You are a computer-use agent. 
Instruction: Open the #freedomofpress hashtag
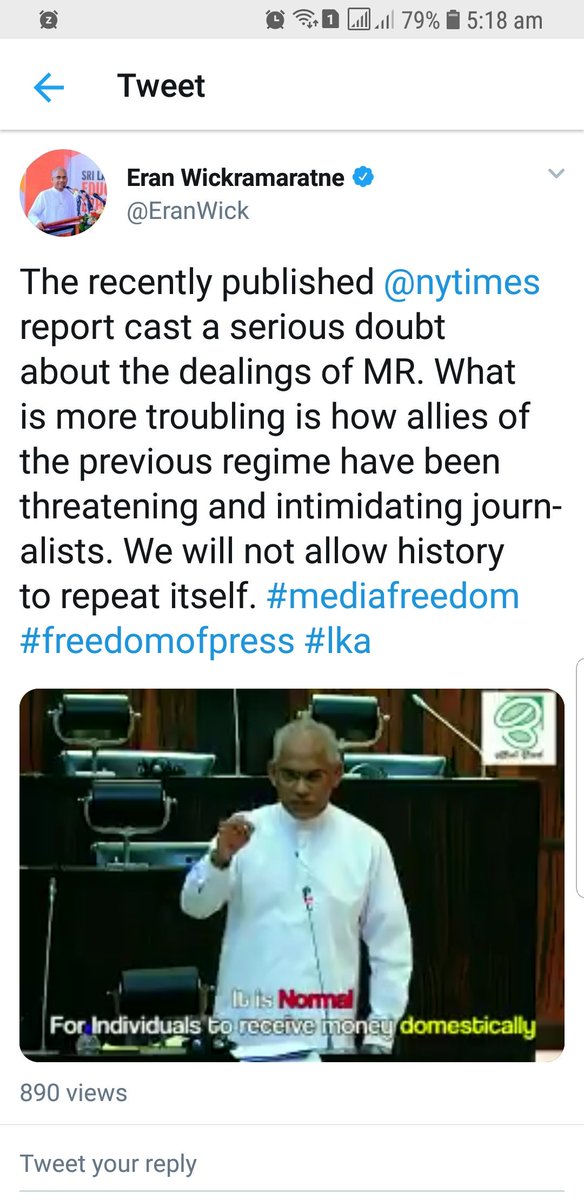click(158, 641)
